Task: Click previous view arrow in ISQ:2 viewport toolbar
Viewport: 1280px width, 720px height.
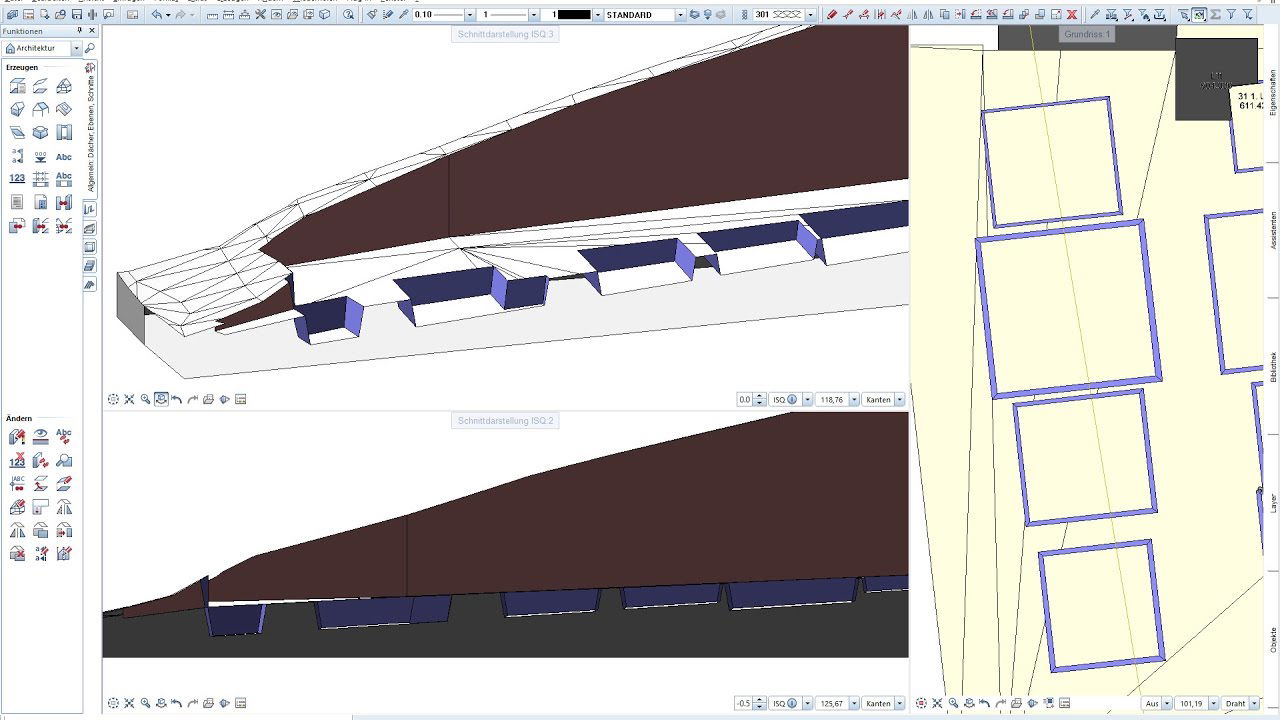Action: [x=177, y=703]
